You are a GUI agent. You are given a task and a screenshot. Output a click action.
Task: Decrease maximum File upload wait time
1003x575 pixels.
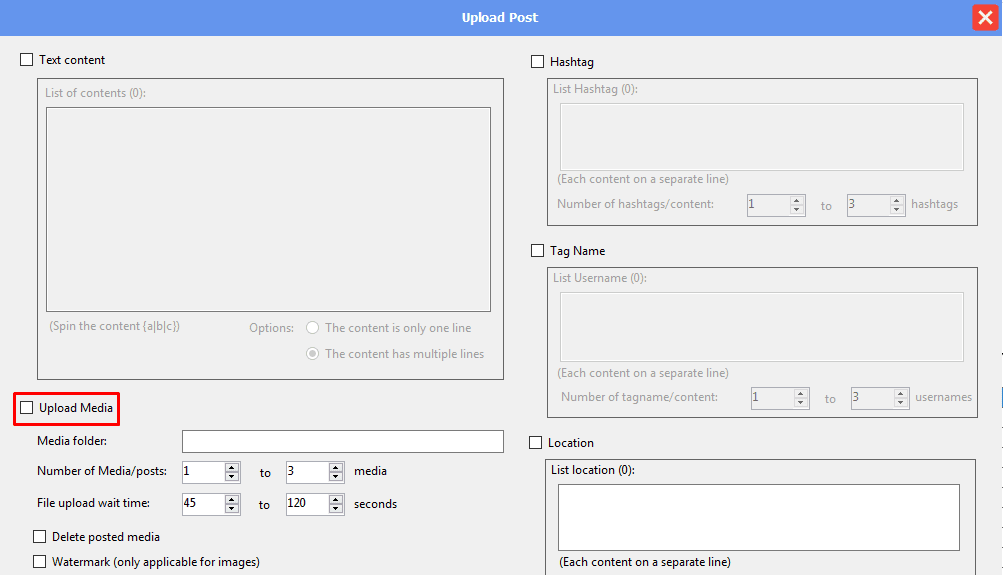pyautogui.click(x=336, y=509)
